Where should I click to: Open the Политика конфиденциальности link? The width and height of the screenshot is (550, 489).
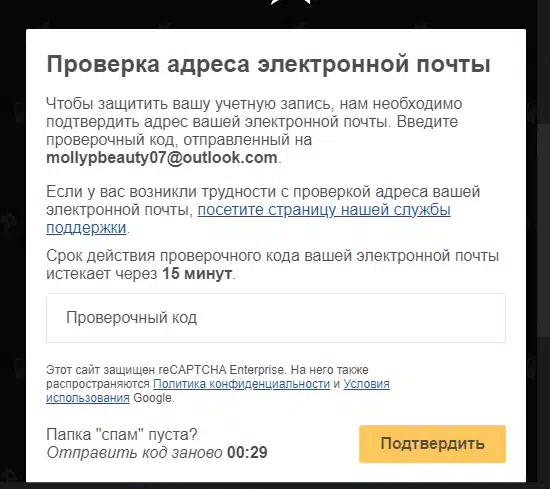242,384
